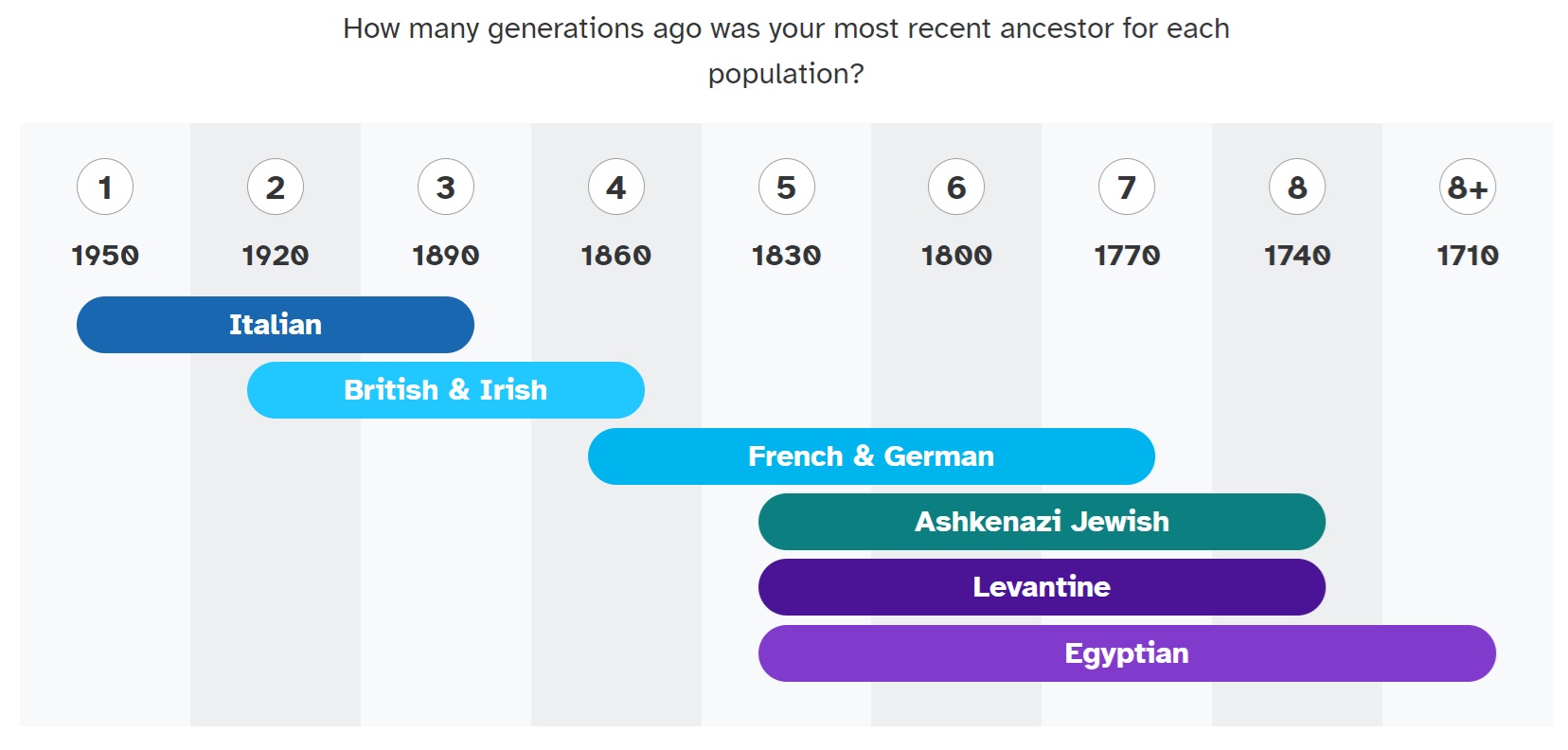Viewport: 1568px width, 750px height.
Task: Select the generation 3 circle icon
Action: click(446, 187)
